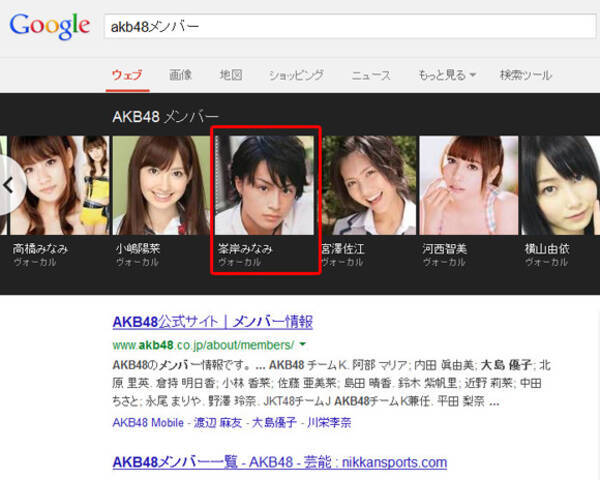Screen dimensions: 600x480
Task: Open the ニュース tab
Action: [371, 75]
